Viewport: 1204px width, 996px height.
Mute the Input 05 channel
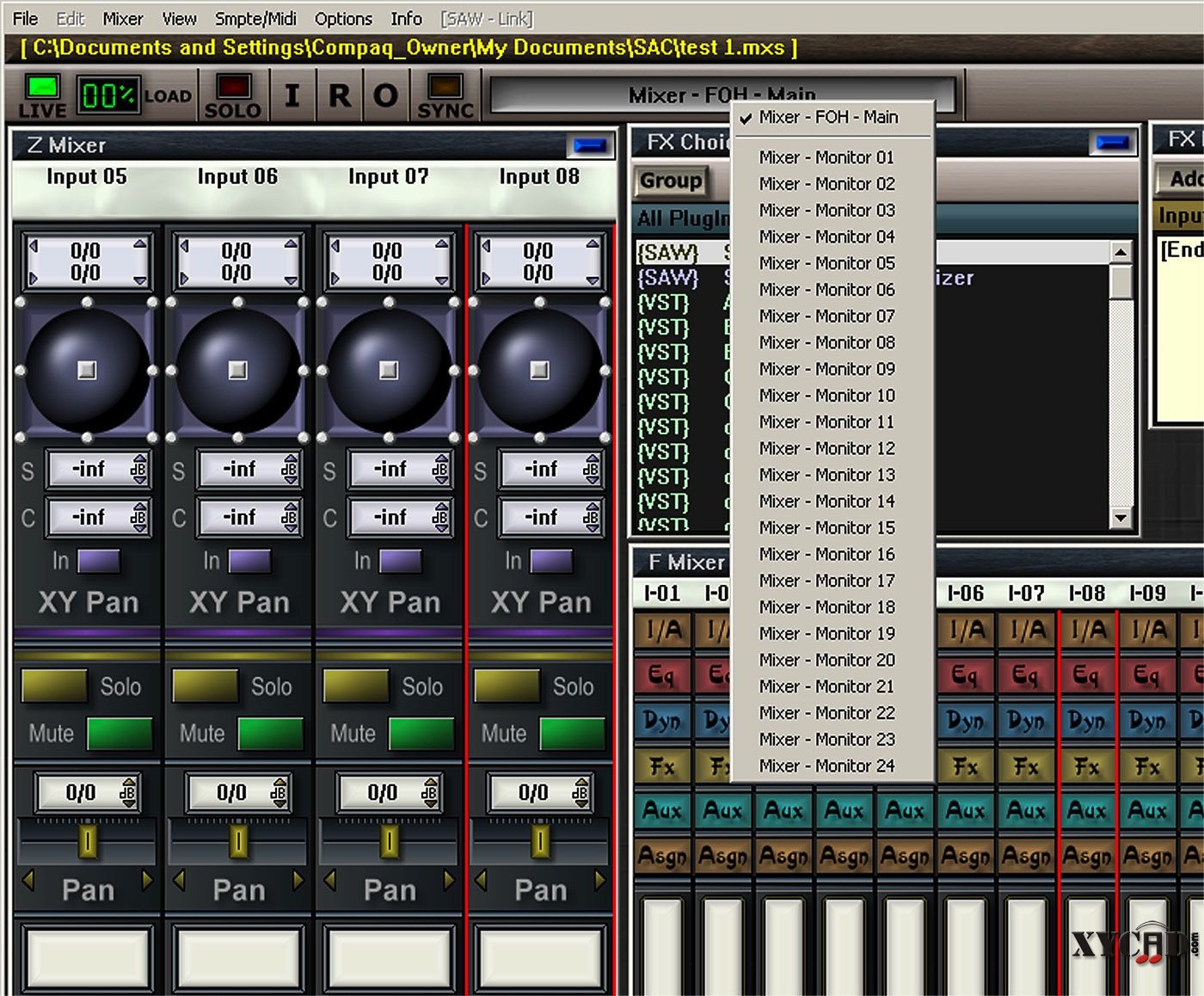[x=120, y=734]
